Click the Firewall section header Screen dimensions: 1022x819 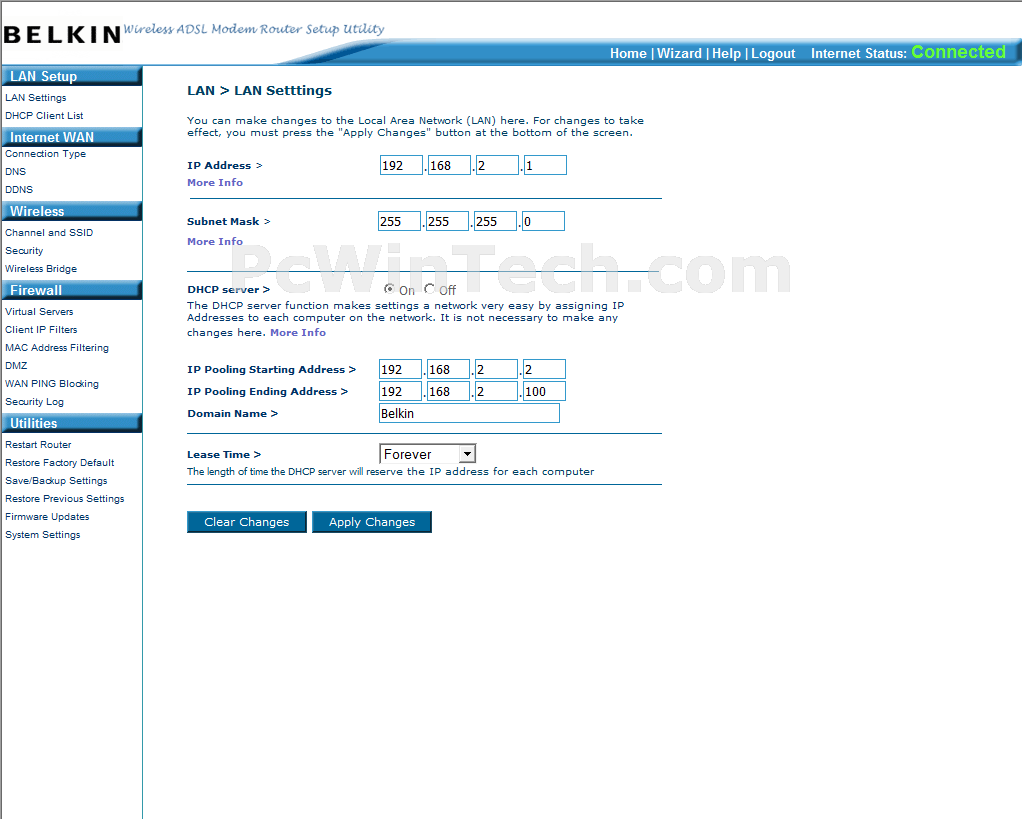pos(72,290)
